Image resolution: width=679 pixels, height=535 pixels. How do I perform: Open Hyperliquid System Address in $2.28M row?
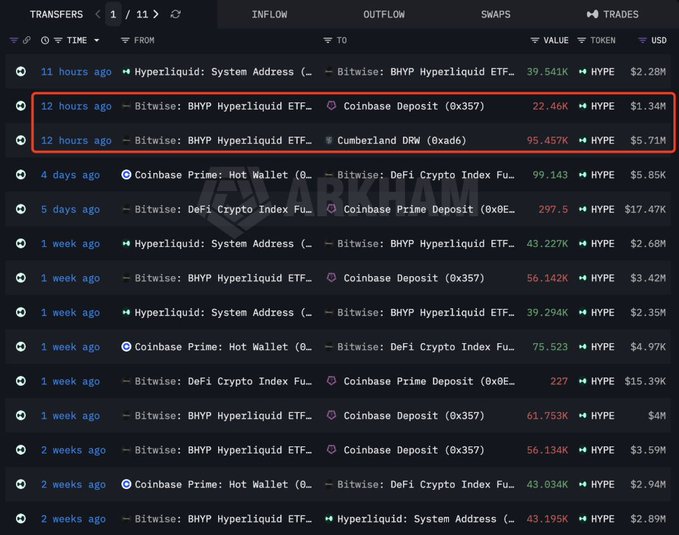(223, 72)
